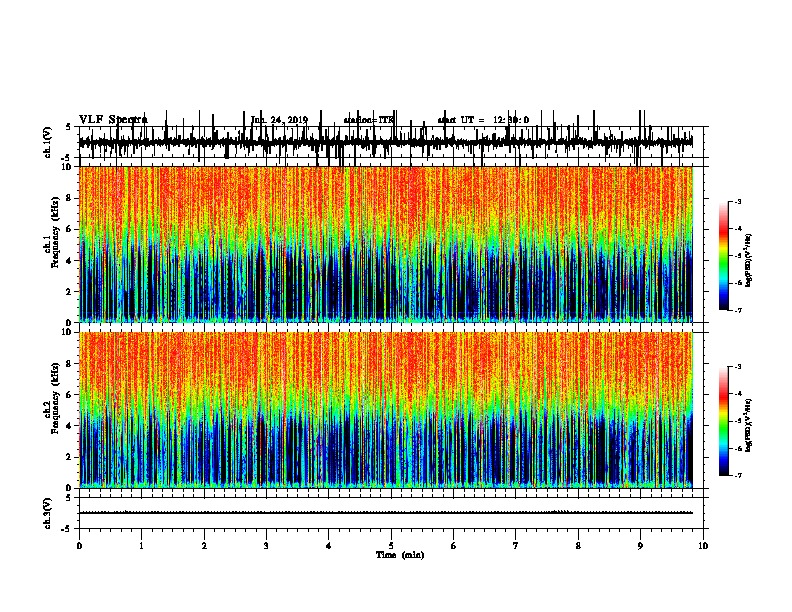Click time axis tick label "6"

(x=454, y=546)
